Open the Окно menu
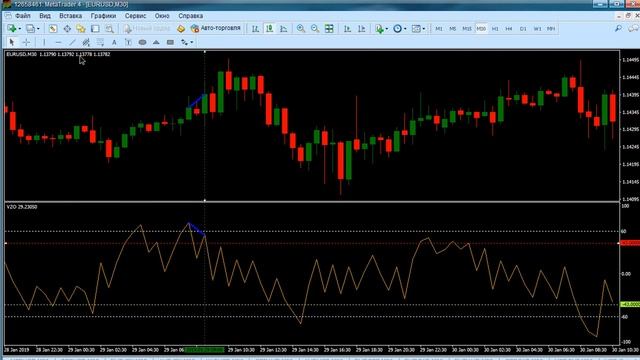This screenshot has width=640, height=360. click(x=162, y=16)
